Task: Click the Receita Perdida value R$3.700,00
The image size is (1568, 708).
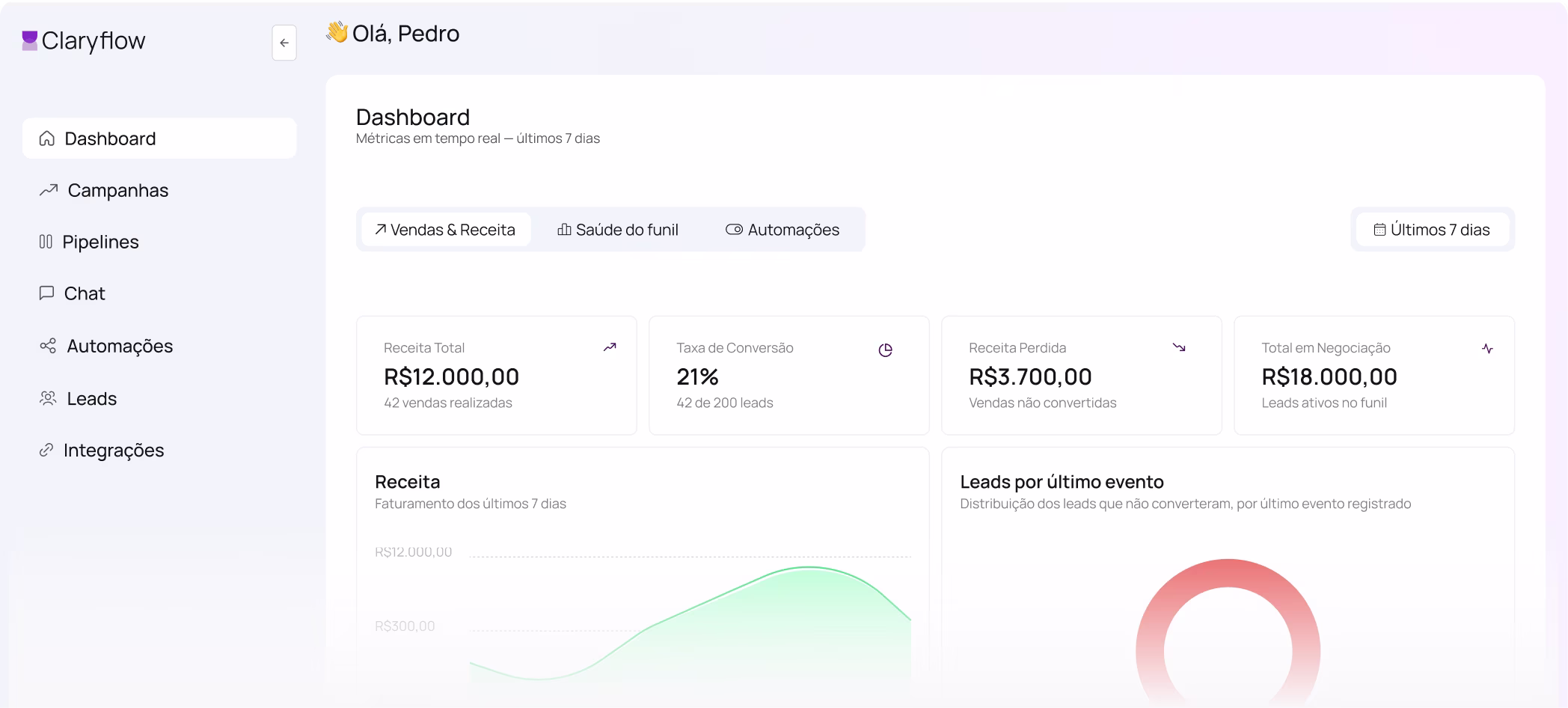Action: coord(1030,376)
